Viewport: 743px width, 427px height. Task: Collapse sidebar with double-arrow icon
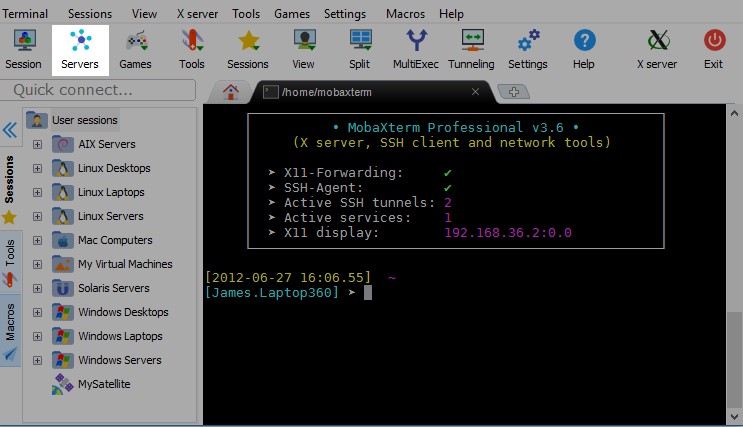pos(10,130)
